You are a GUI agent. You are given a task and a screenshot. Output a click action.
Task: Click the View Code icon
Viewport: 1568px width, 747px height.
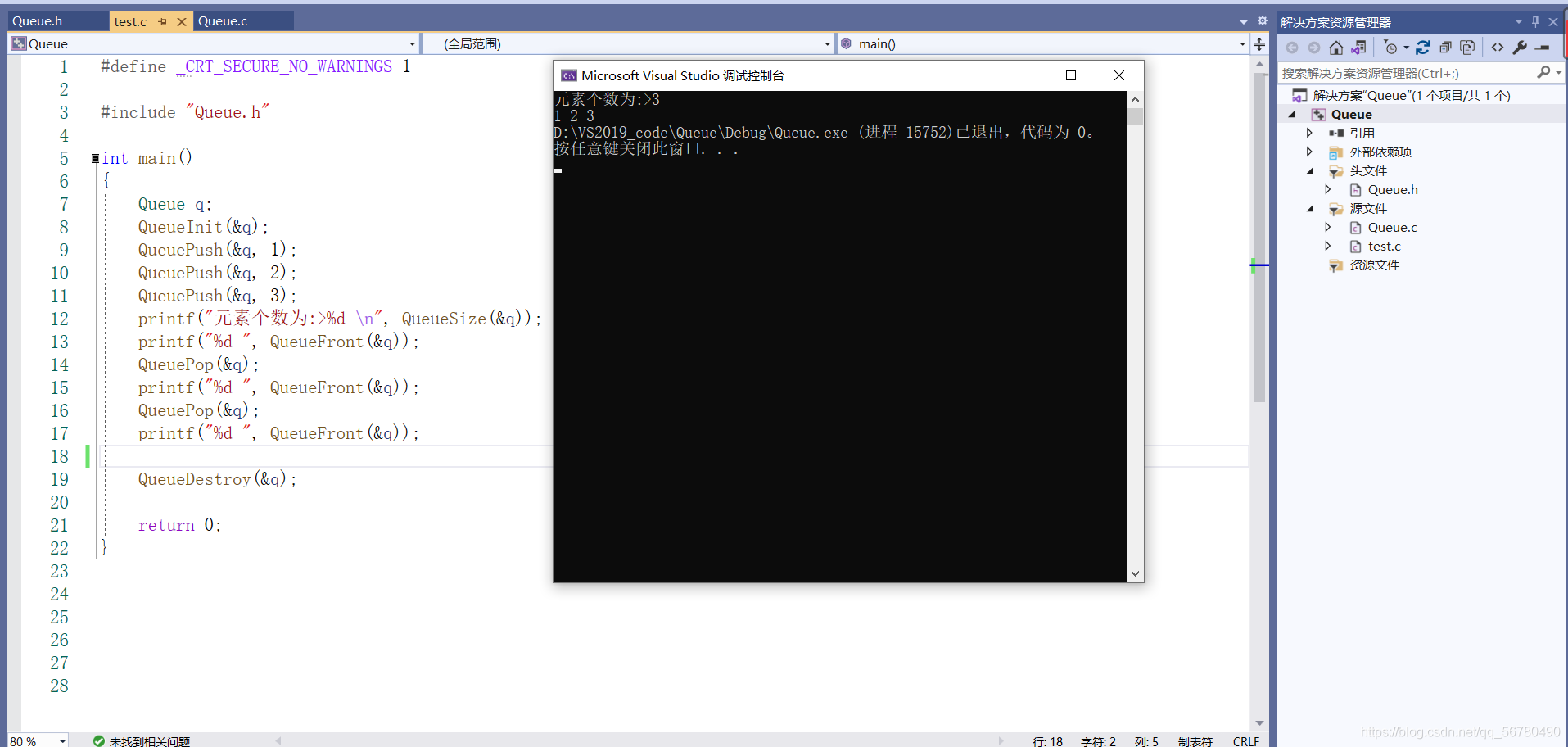point(1498,48)
